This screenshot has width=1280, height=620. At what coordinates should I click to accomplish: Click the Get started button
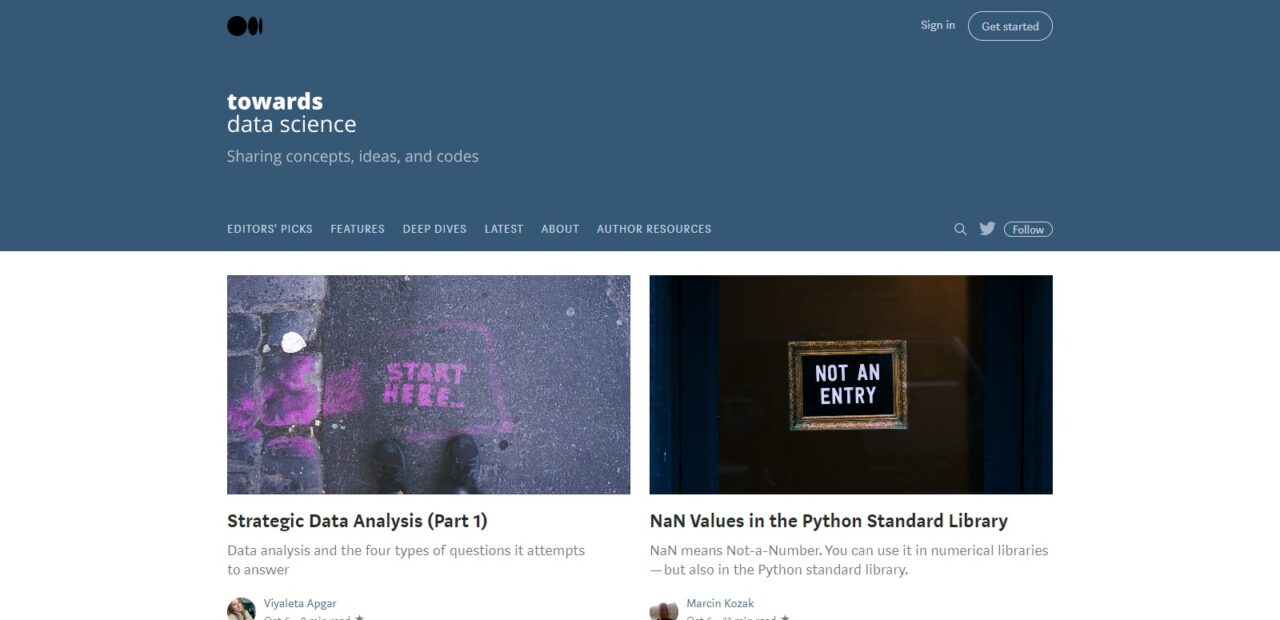coord(1010,26)
